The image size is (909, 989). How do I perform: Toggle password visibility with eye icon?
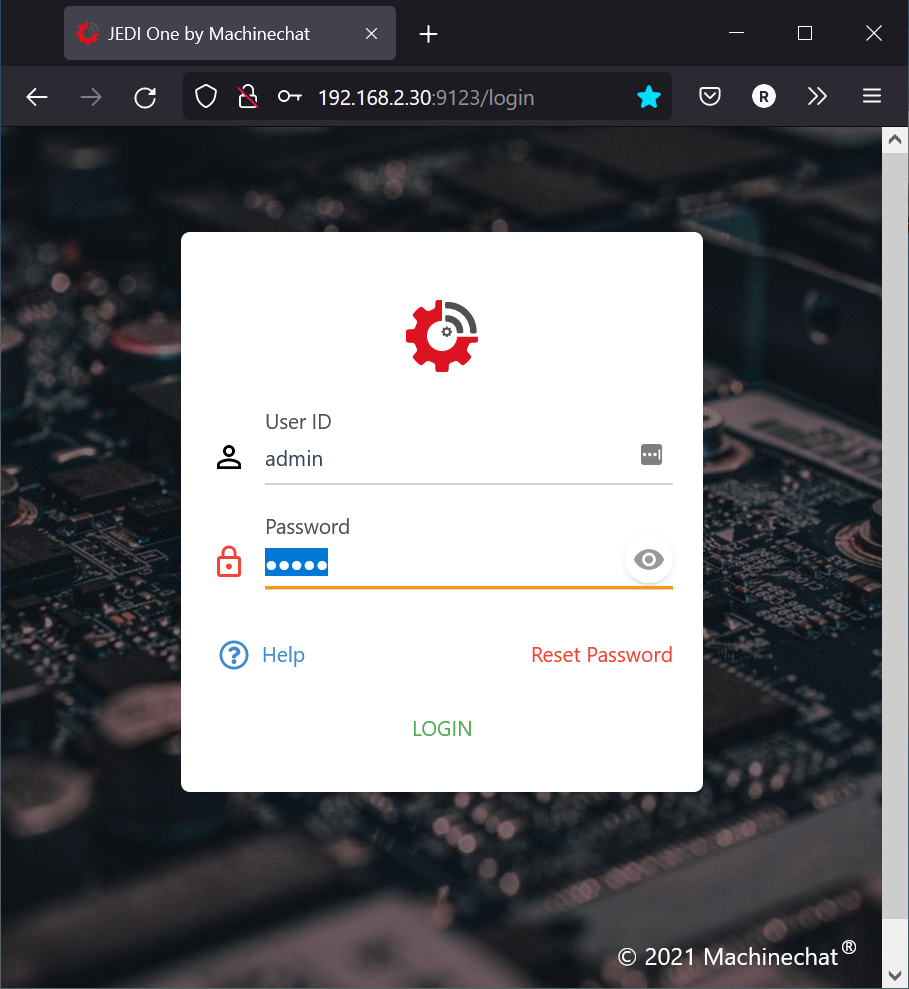coord(649,560)
